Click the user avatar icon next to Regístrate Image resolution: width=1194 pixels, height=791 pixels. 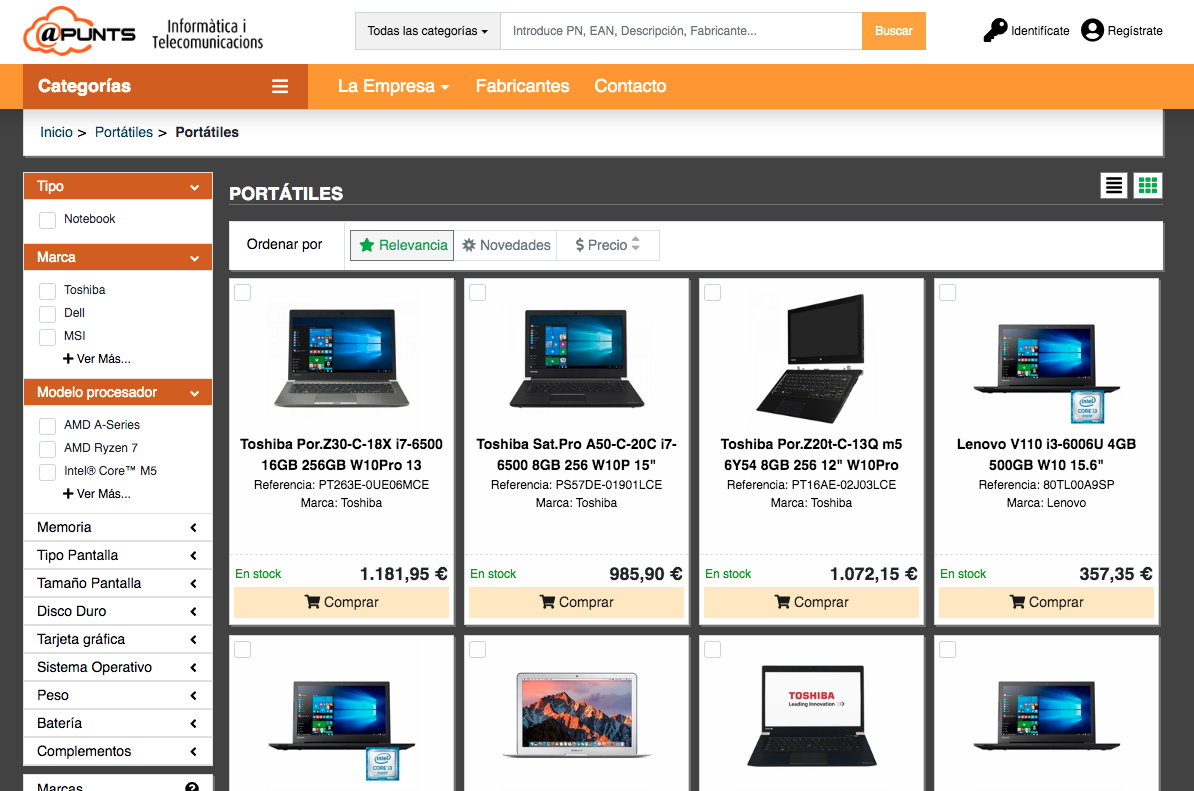point(1092,30)
